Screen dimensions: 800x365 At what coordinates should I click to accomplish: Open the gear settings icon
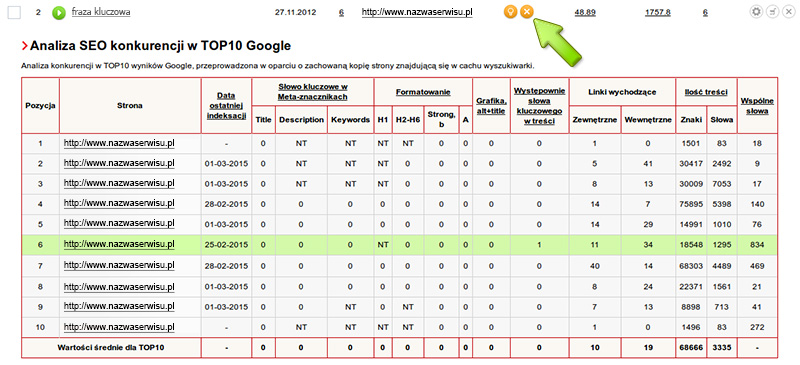point(756,12)
